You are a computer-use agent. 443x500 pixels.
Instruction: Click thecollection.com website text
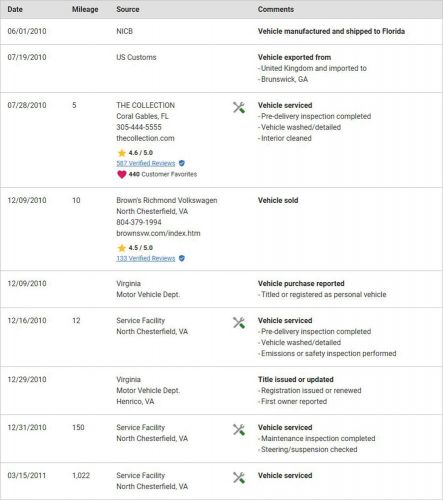coord(145,138)
